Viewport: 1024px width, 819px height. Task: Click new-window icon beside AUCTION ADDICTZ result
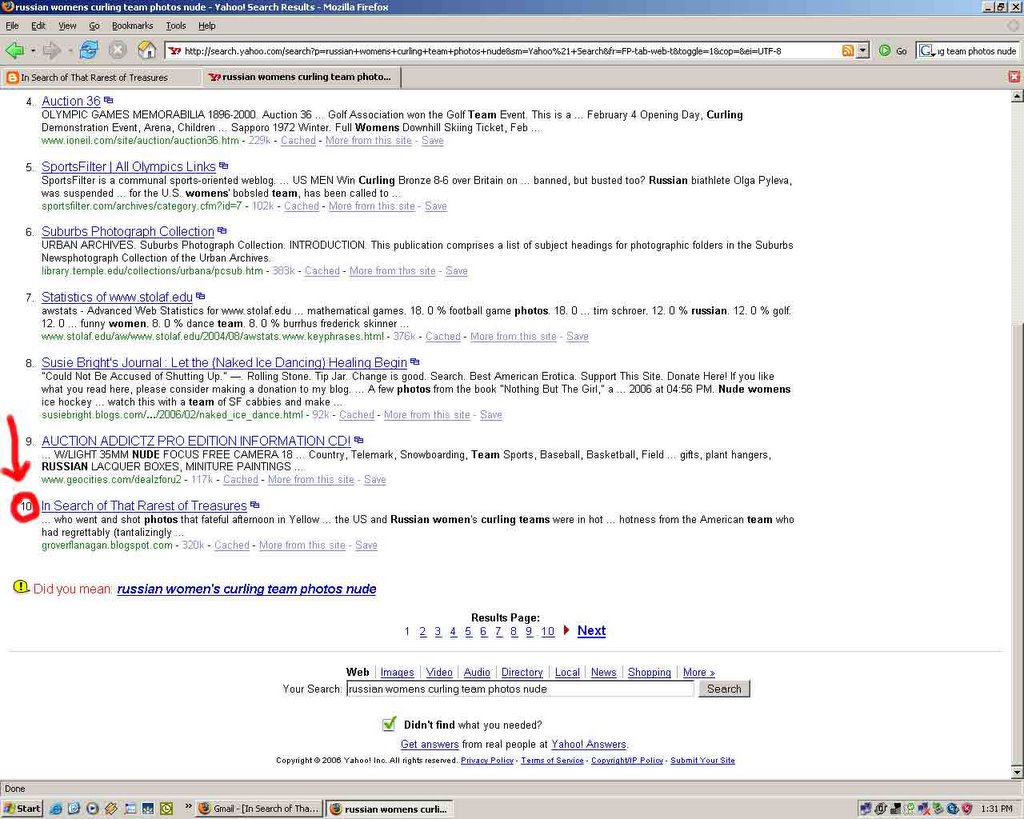(359, 440)
